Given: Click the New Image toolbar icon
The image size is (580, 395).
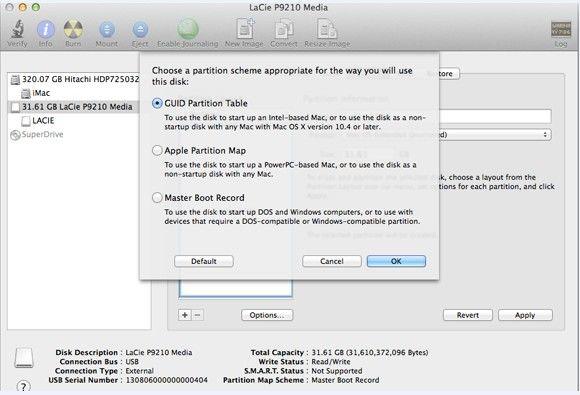Looking at the screenshot, I should pos(245,28).
